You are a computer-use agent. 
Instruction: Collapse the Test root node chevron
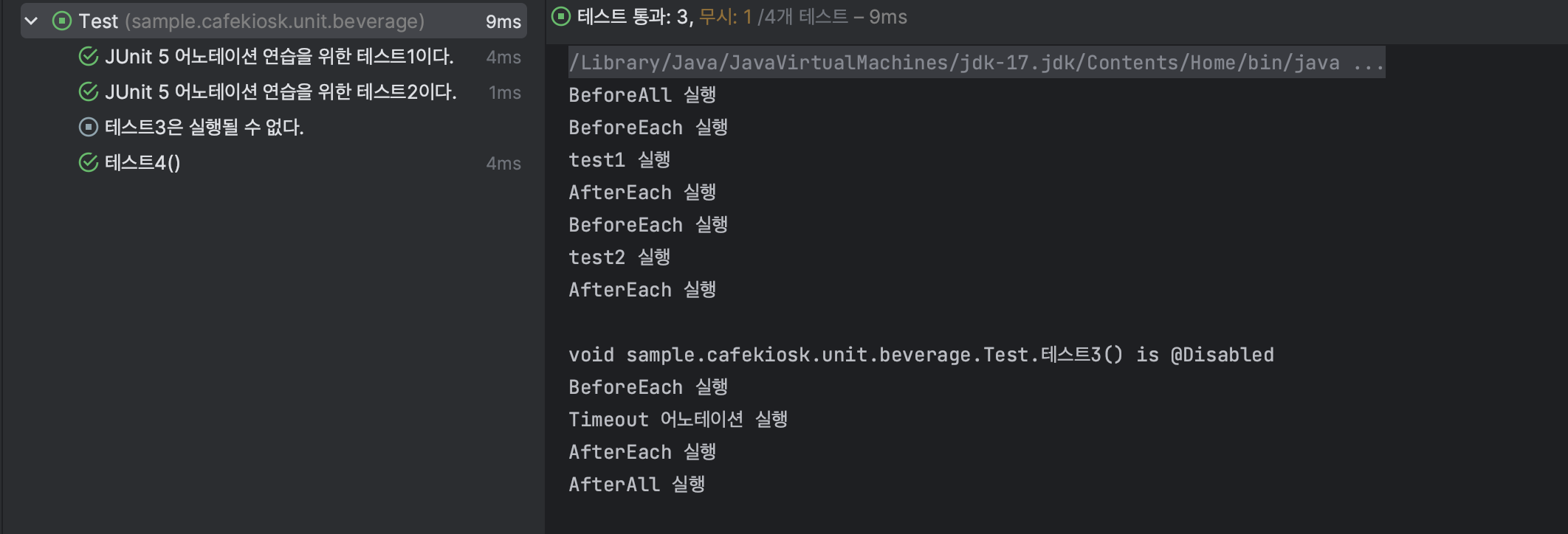(x=31, y=21)
